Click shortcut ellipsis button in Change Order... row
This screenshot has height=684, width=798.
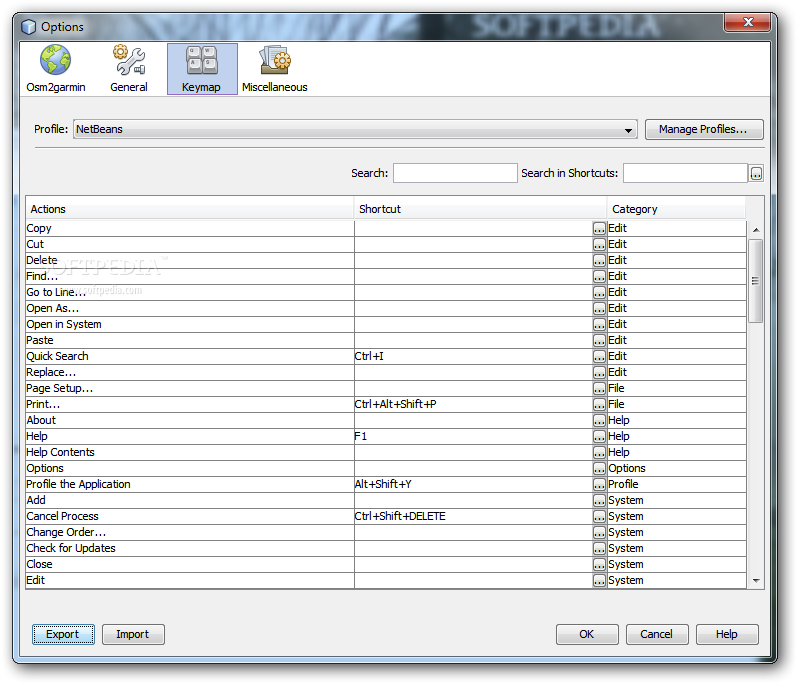(600, 532)
